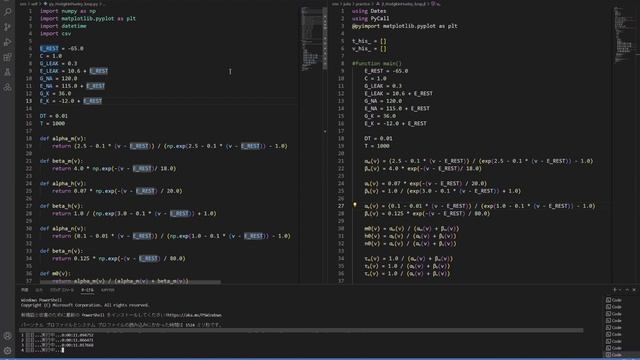
Task: Open the Run and Debug view
Action: point(7,42)
